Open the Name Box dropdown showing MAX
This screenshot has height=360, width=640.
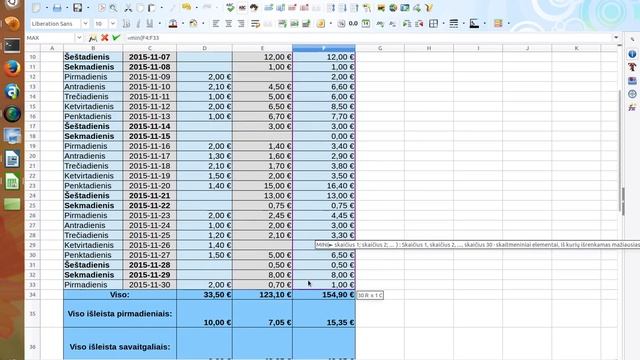(x=79, y=38)
